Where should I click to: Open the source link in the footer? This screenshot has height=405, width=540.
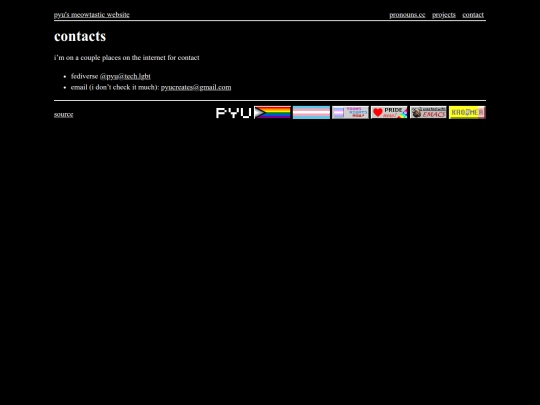[63, 114]
